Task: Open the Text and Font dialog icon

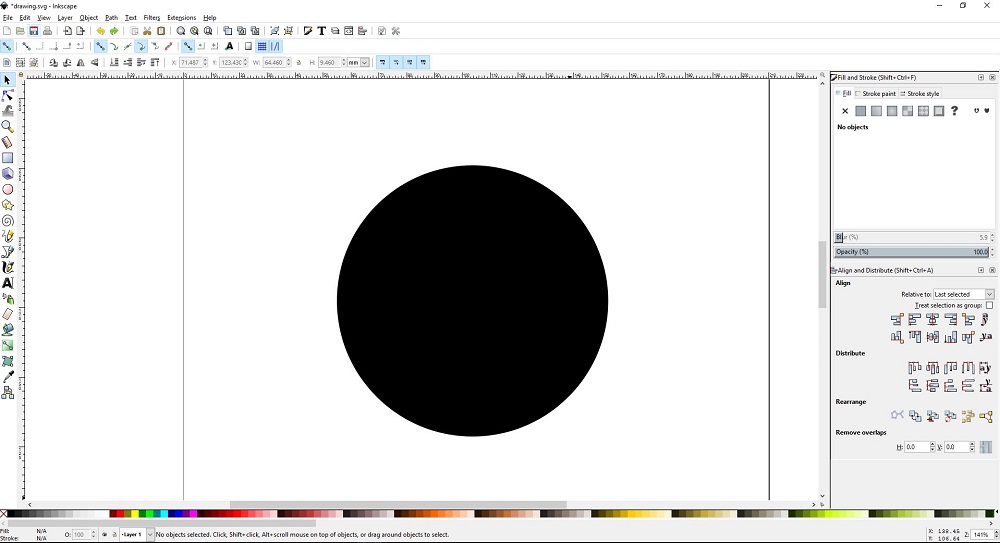Action: tap(321, 31)
